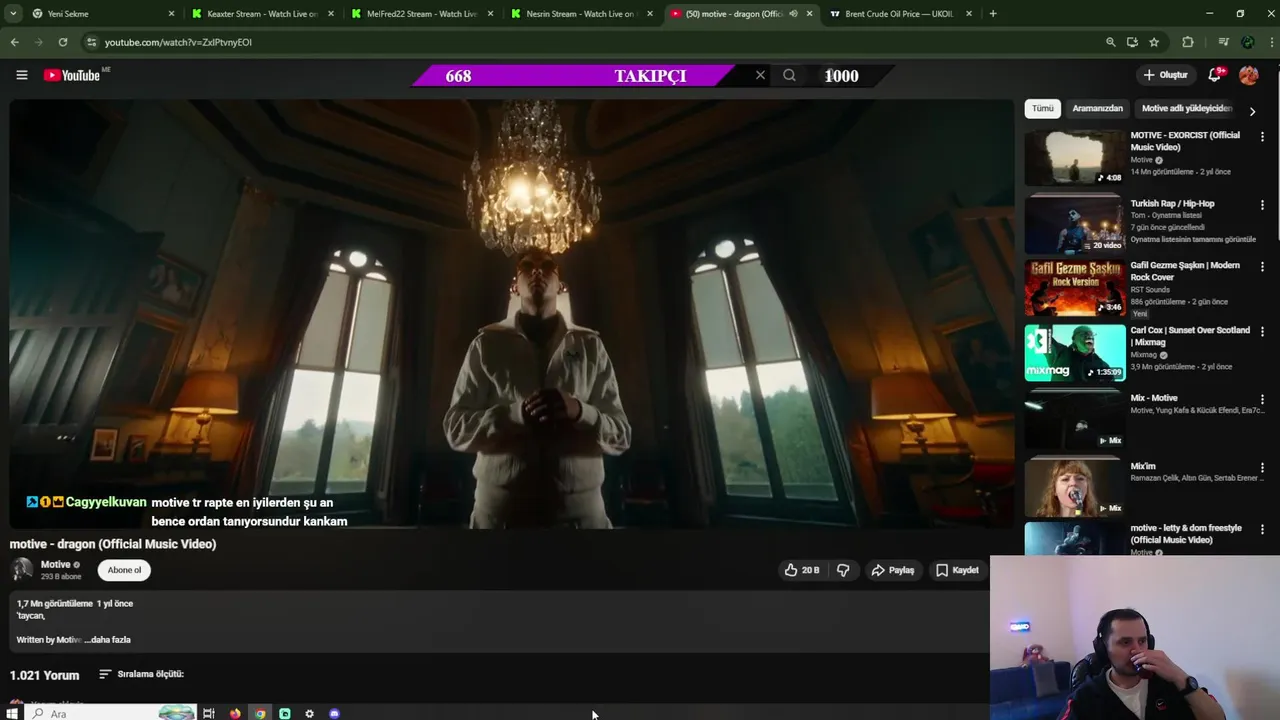This screenshot has width=1280, height=720.
Task: Close the Nesrin Stream tab
Action: (x=650, y=14)
